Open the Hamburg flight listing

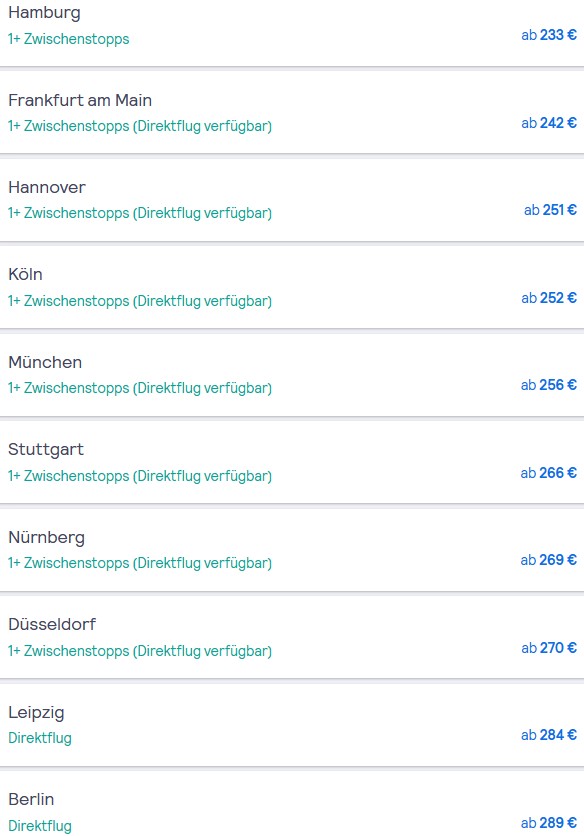(292, 33)
